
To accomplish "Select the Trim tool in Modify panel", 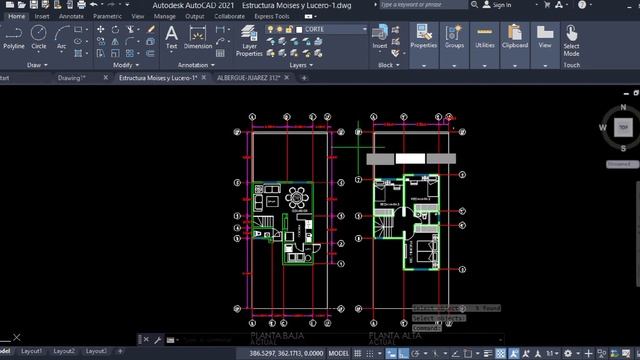I will tap(130, 29).
